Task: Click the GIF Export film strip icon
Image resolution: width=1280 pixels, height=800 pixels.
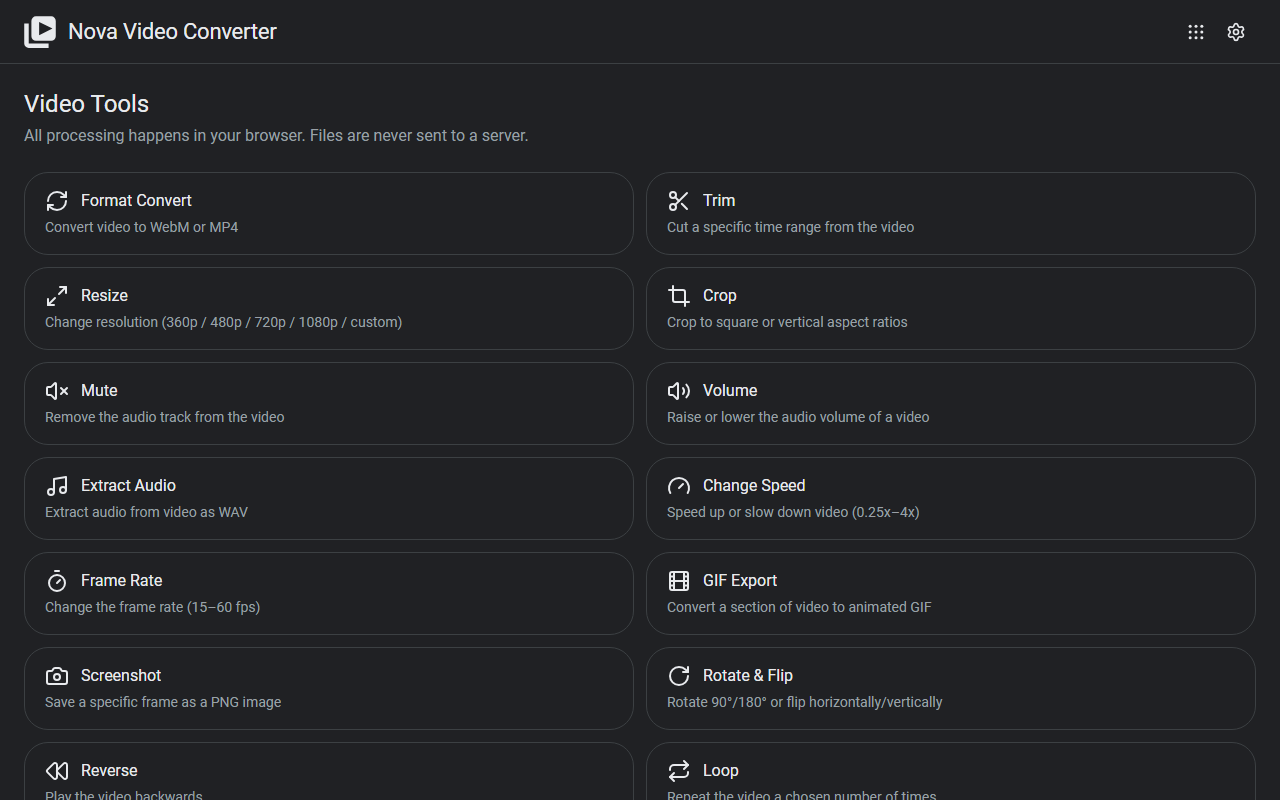Action: [x=679, y=581]
